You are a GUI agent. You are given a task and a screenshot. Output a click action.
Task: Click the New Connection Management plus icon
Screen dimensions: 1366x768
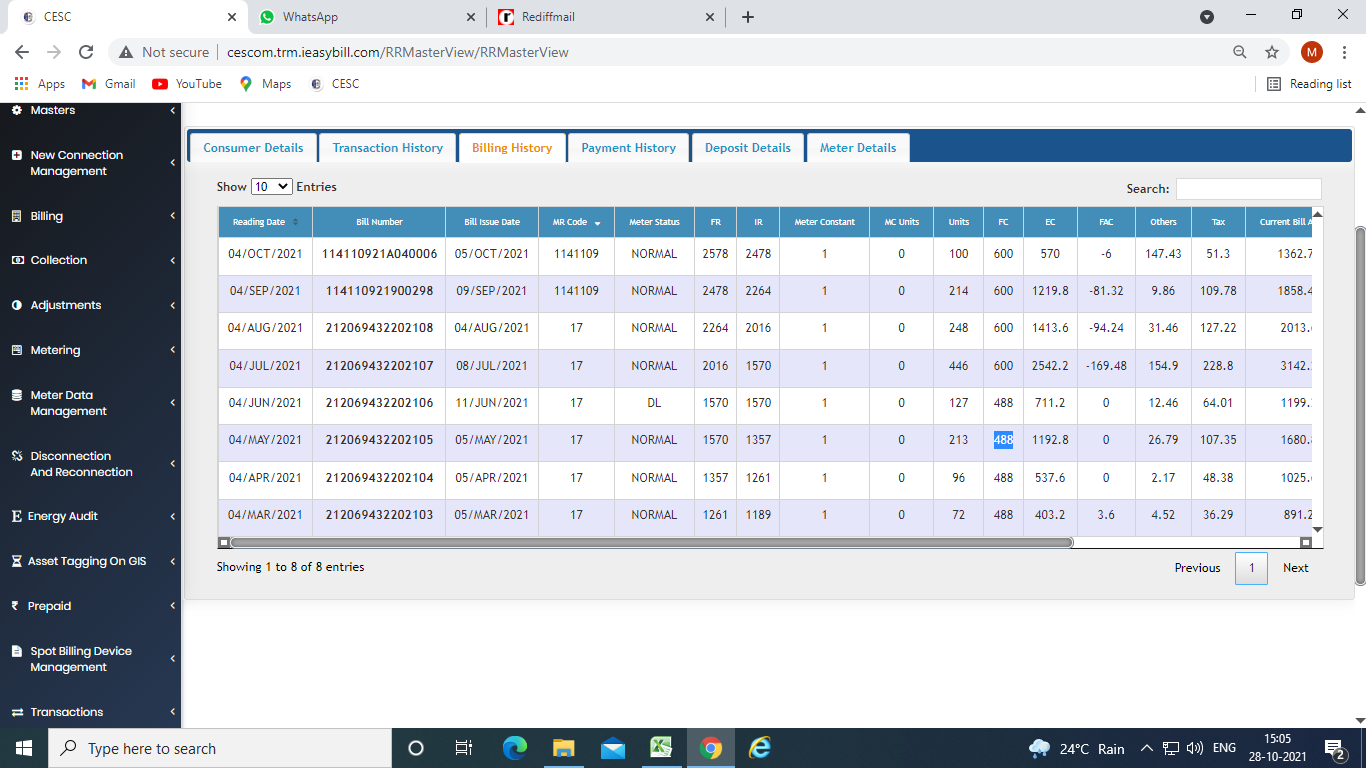point(16,156)
